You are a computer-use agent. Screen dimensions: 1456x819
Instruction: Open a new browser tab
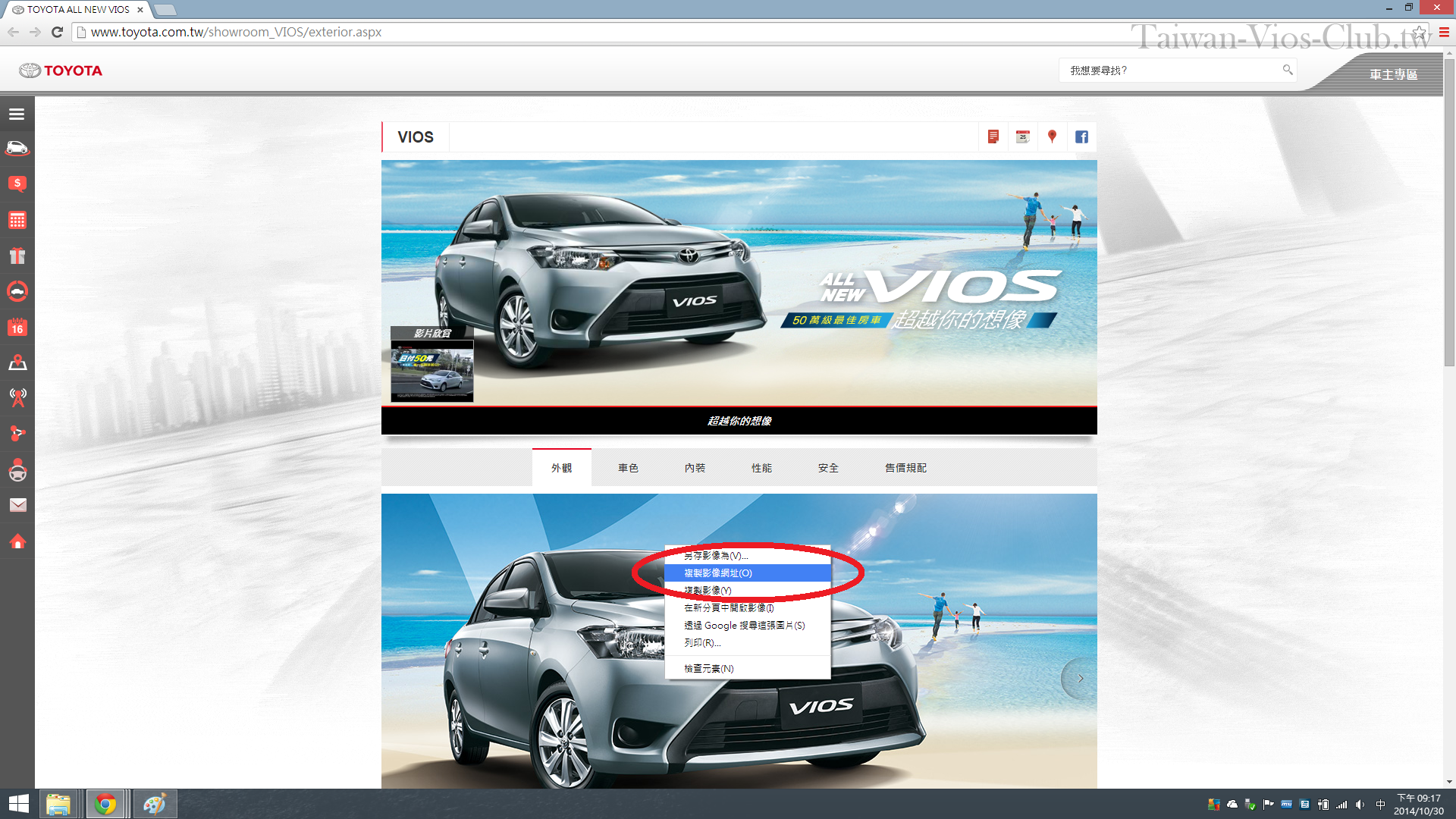pos(165,10)
